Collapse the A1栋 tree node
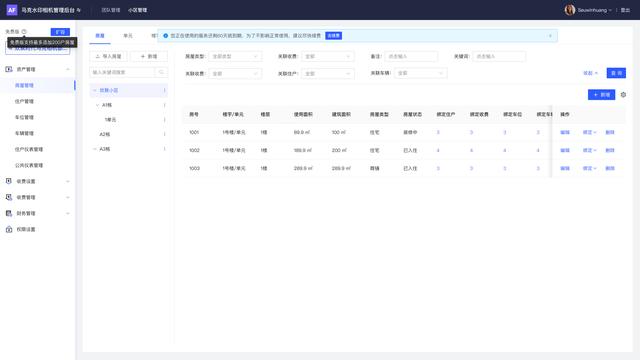Image resolution: width=640 pixels, height=360 pixels. pos(97,105)
